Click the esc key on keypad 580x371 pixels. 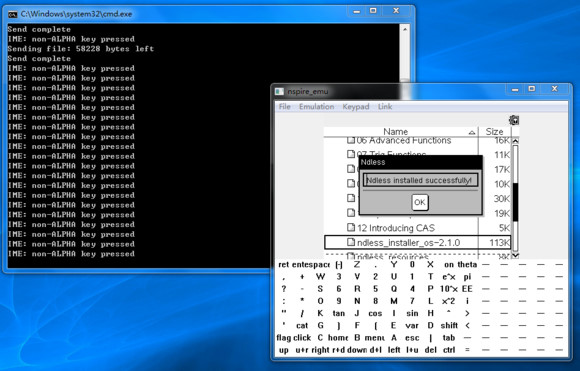pyautogui.click(x=412, y=338)
